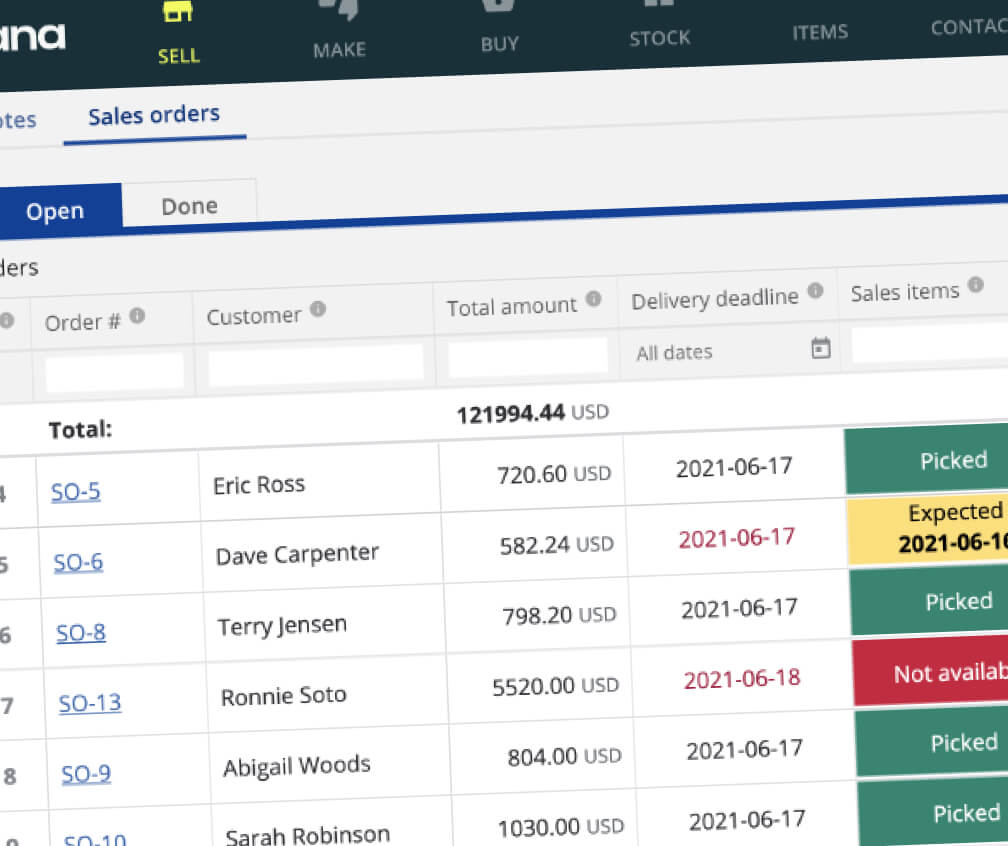The height and width of the screenshot is (846, 1008).
Task: Click the info icon beside Delivery deadline
Action: (815, 291)
